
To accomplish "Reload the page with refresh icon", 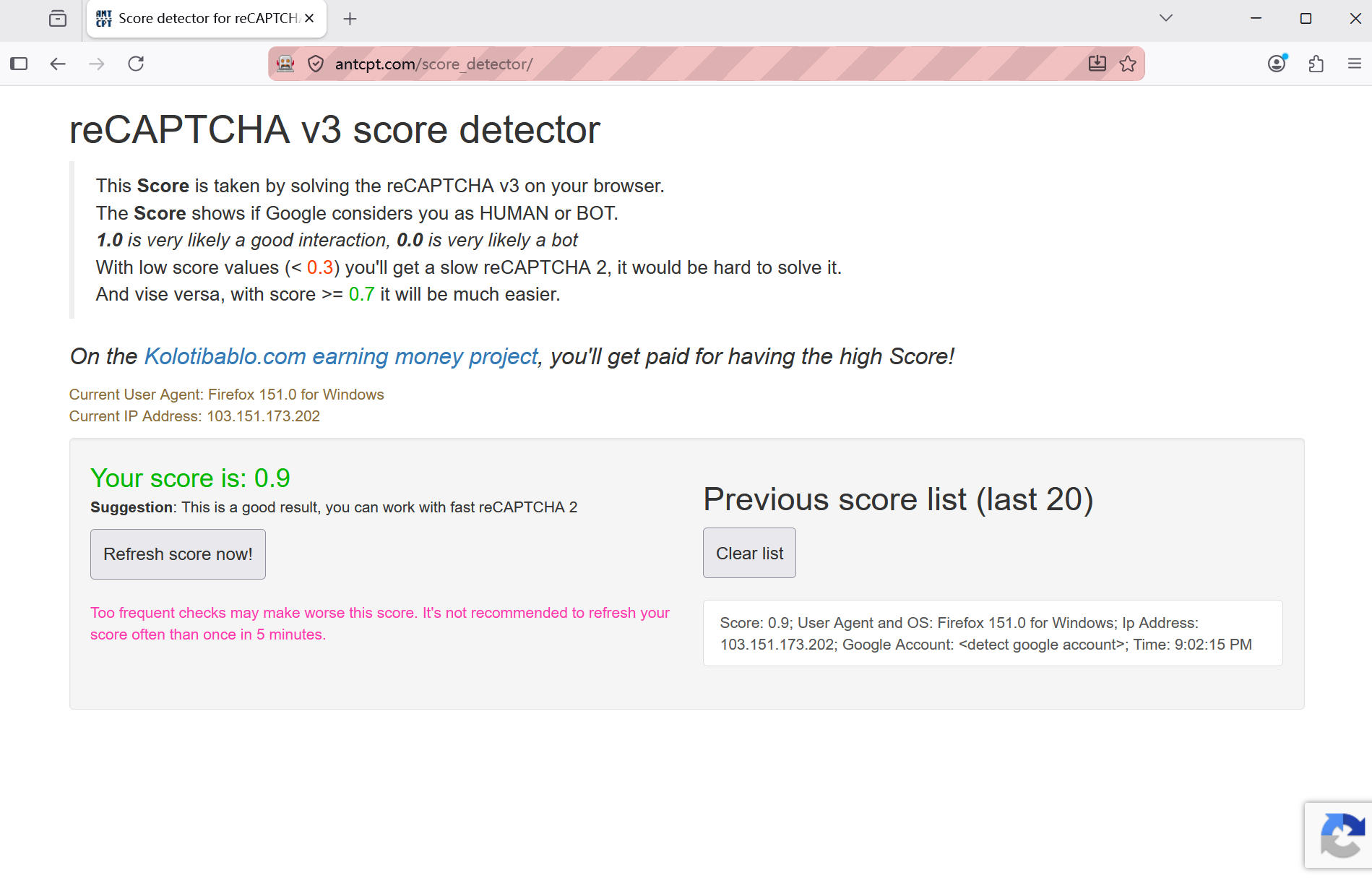I will [x=136, y=64].
